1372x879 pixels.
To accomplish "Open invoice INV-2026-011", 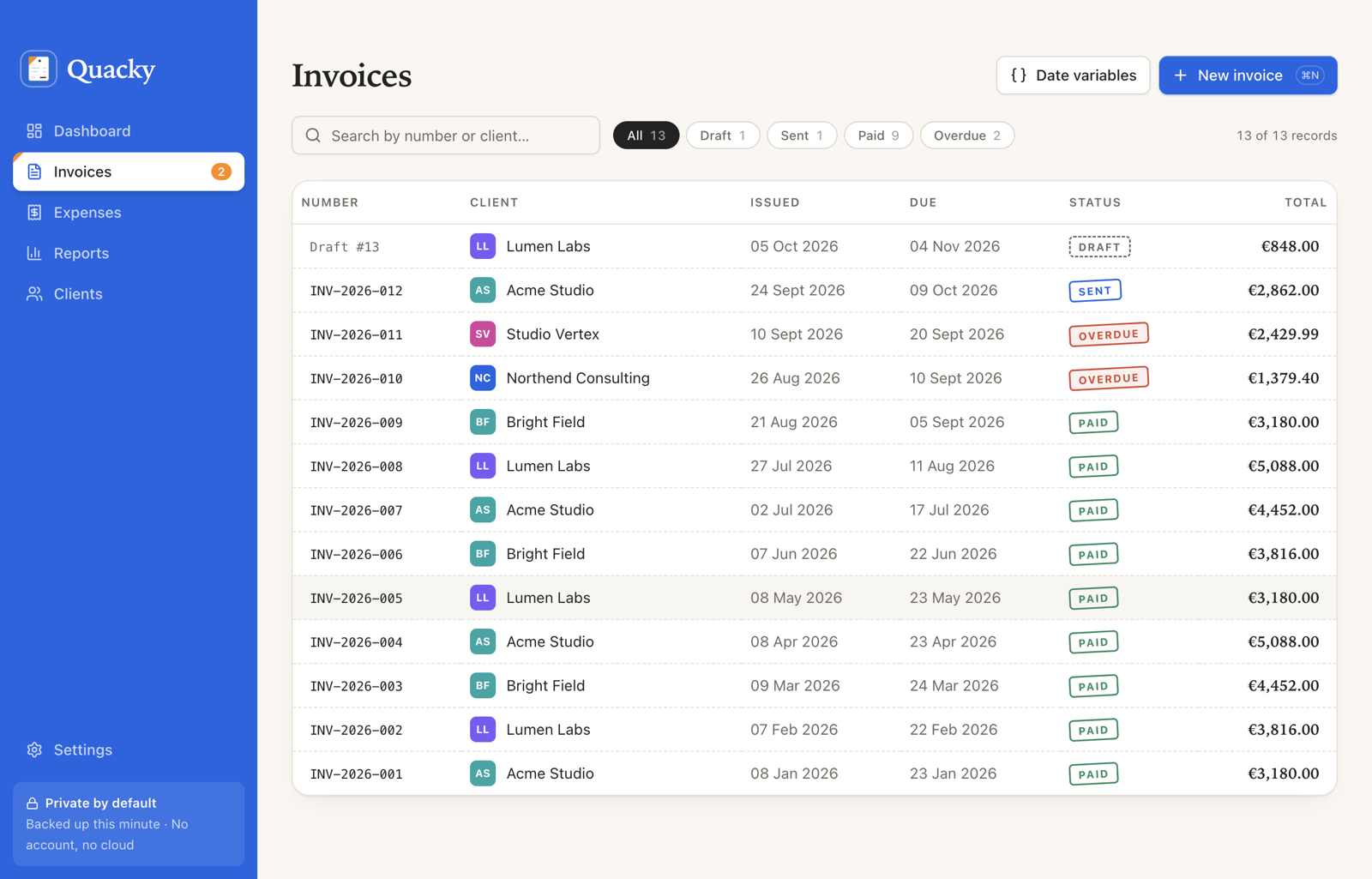I will coord(356,334).
